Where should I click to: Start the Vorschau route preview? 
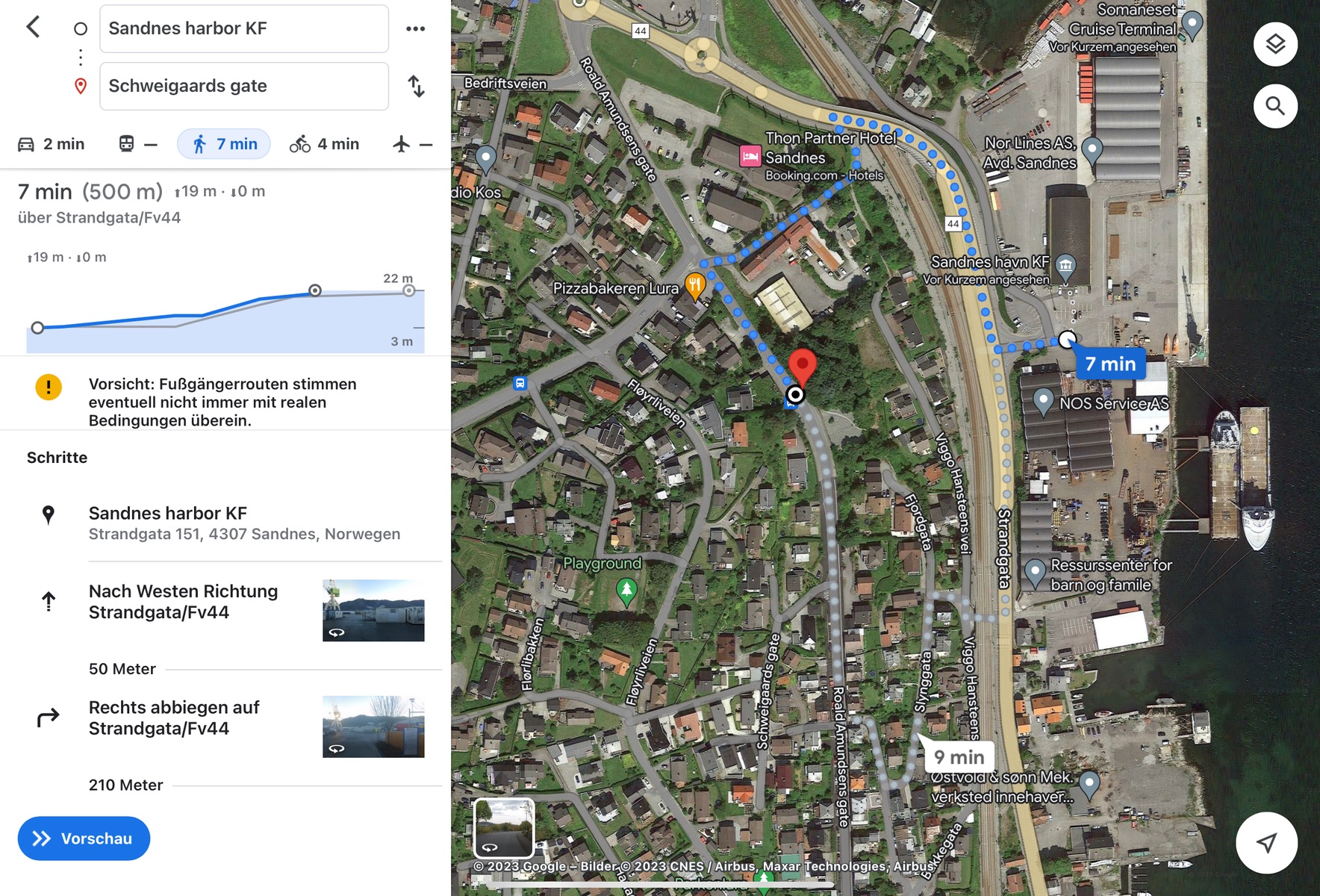pos(84,839)
